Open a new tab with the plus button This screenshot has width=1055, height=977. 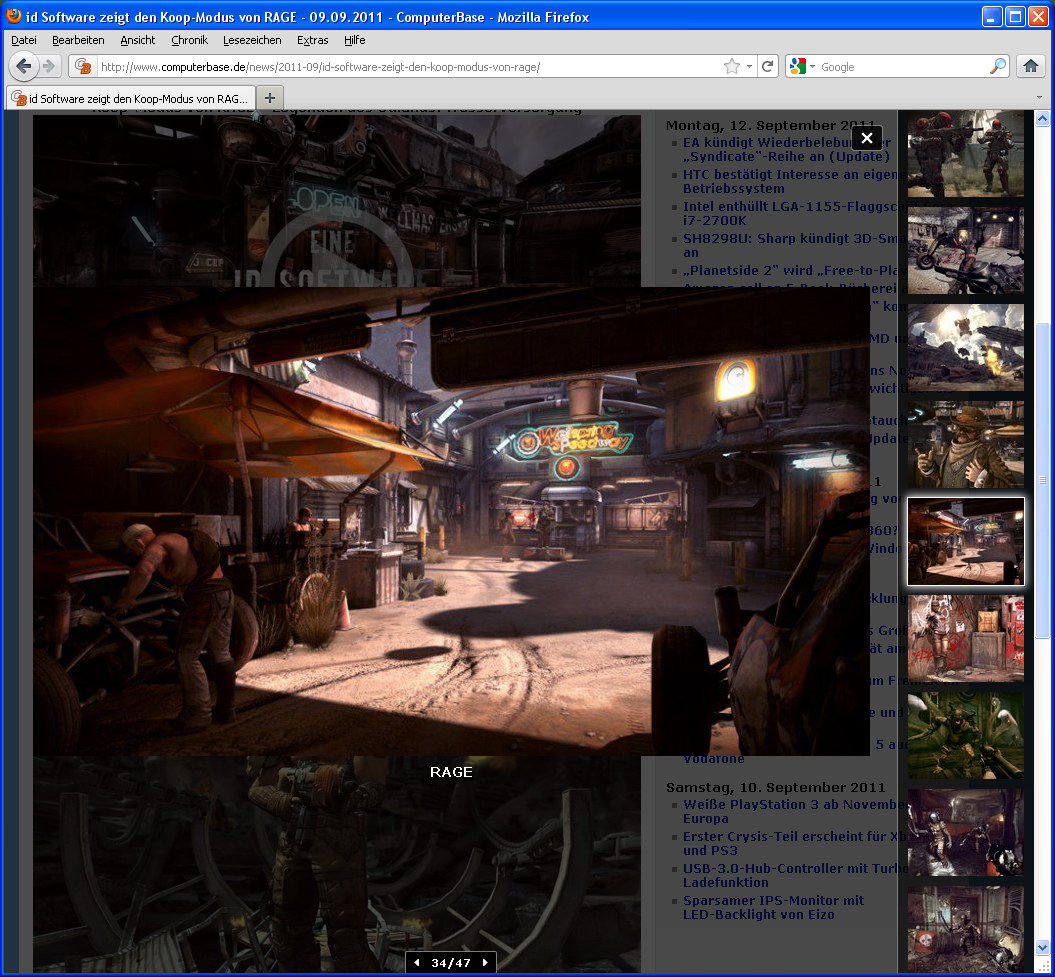(x=270, y=98)
